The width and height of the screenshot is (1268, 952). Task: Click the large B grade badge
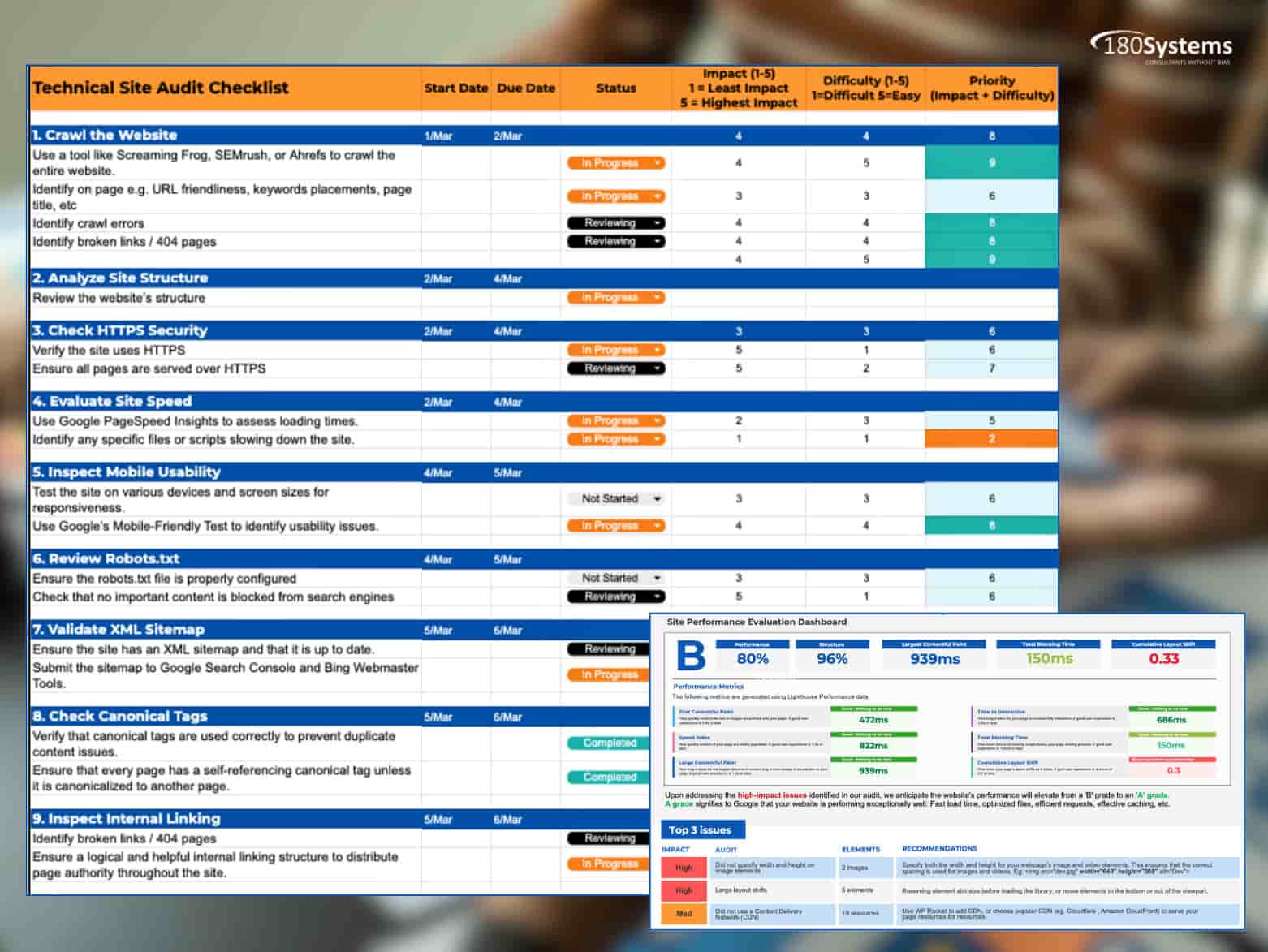pos(691,655)
